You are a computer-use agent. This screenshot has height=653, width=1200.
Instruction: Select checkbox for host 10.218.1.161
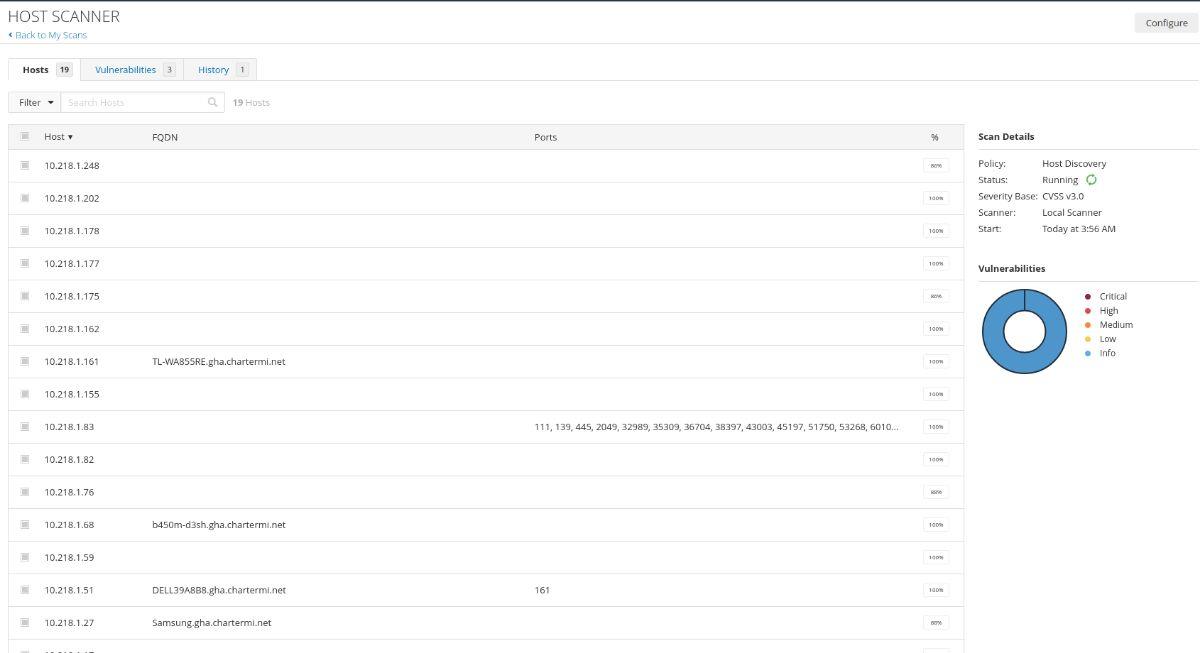click(x=25, y=362)
